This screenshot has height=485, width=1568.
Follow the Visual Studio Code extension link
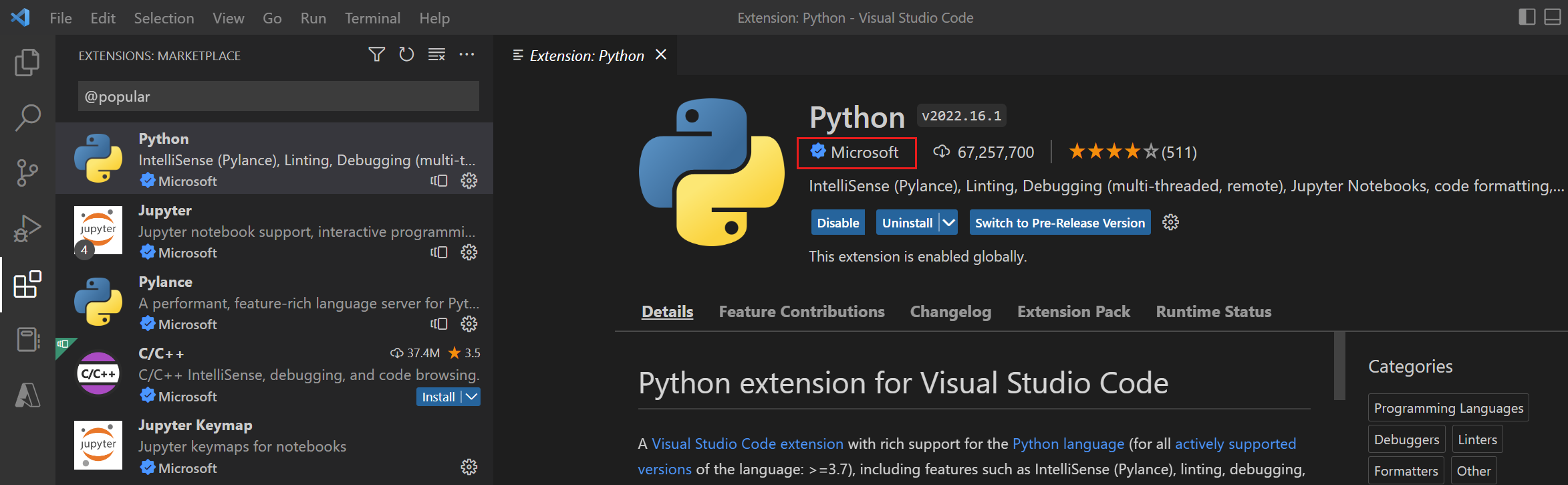(747, 444)
